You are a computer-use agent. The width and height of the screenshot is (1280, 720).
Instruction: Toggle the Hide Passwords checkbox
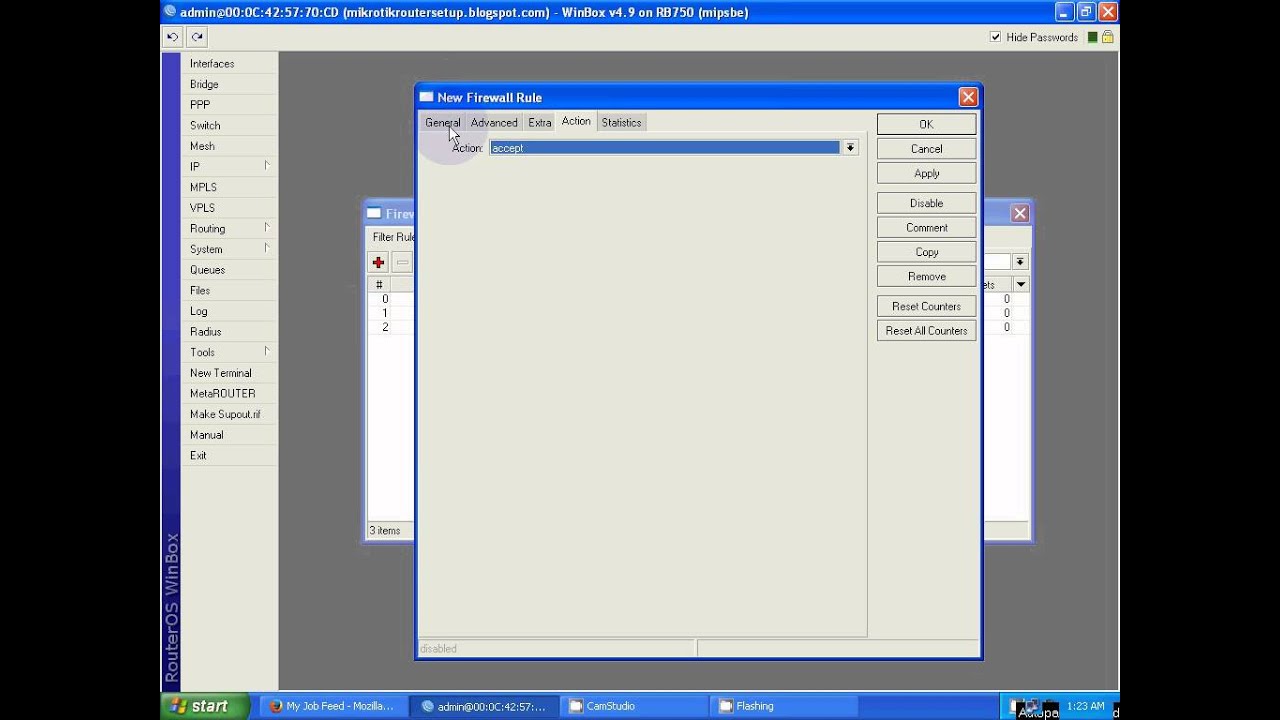[x=995, y=37]
